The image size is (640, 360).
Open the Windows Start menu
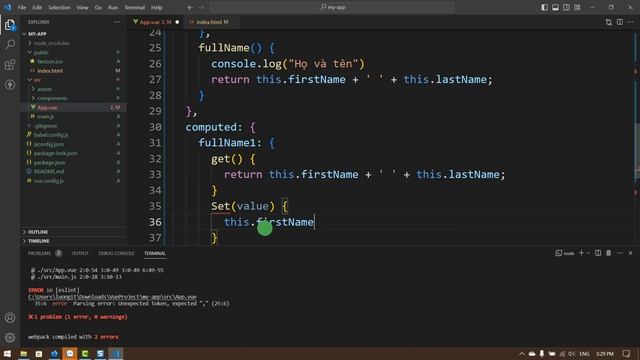click(x=7, y=353)
